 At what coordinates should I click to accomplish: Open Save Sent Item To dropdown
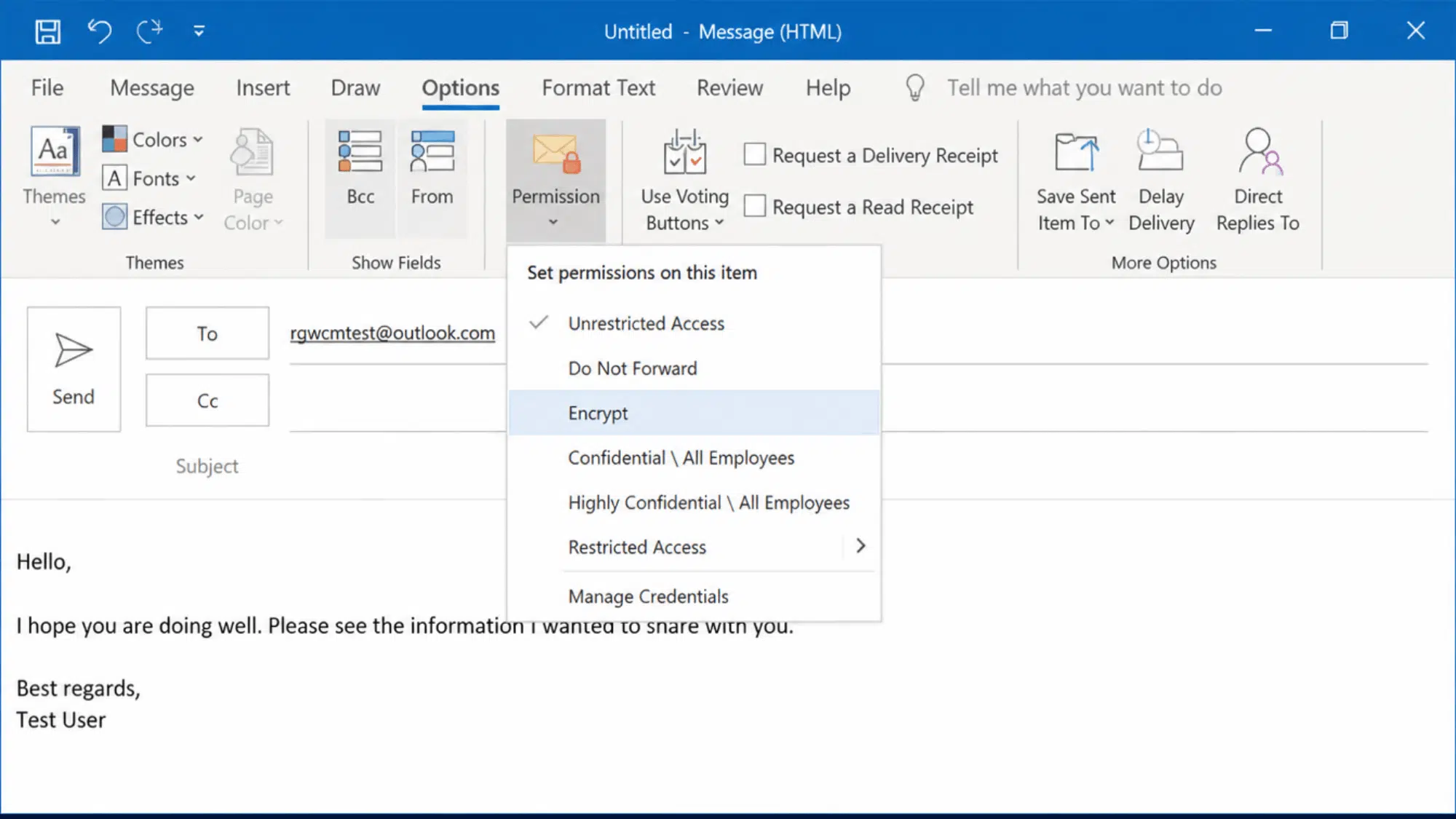click(1076, 179)
